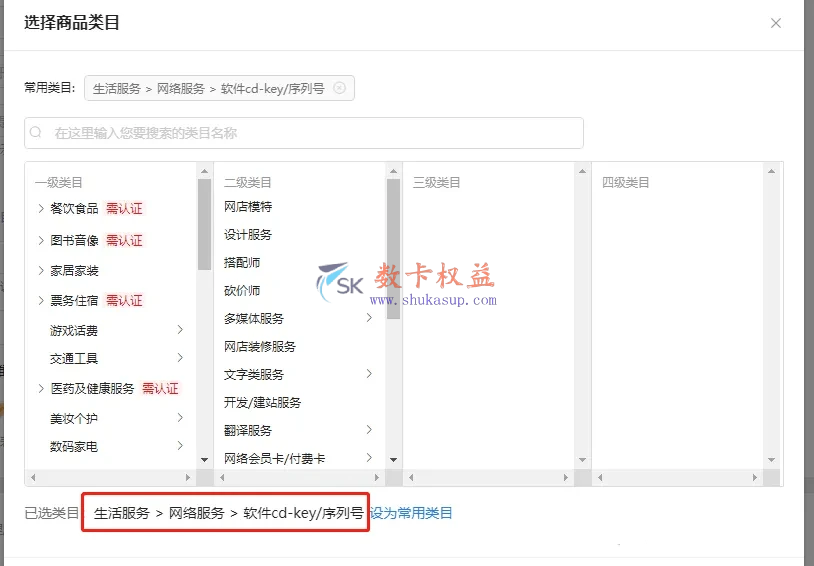Click scroll-up arrow in fourth-level list
This screenshot has height=566, width=814.
[x=771, y=171]
